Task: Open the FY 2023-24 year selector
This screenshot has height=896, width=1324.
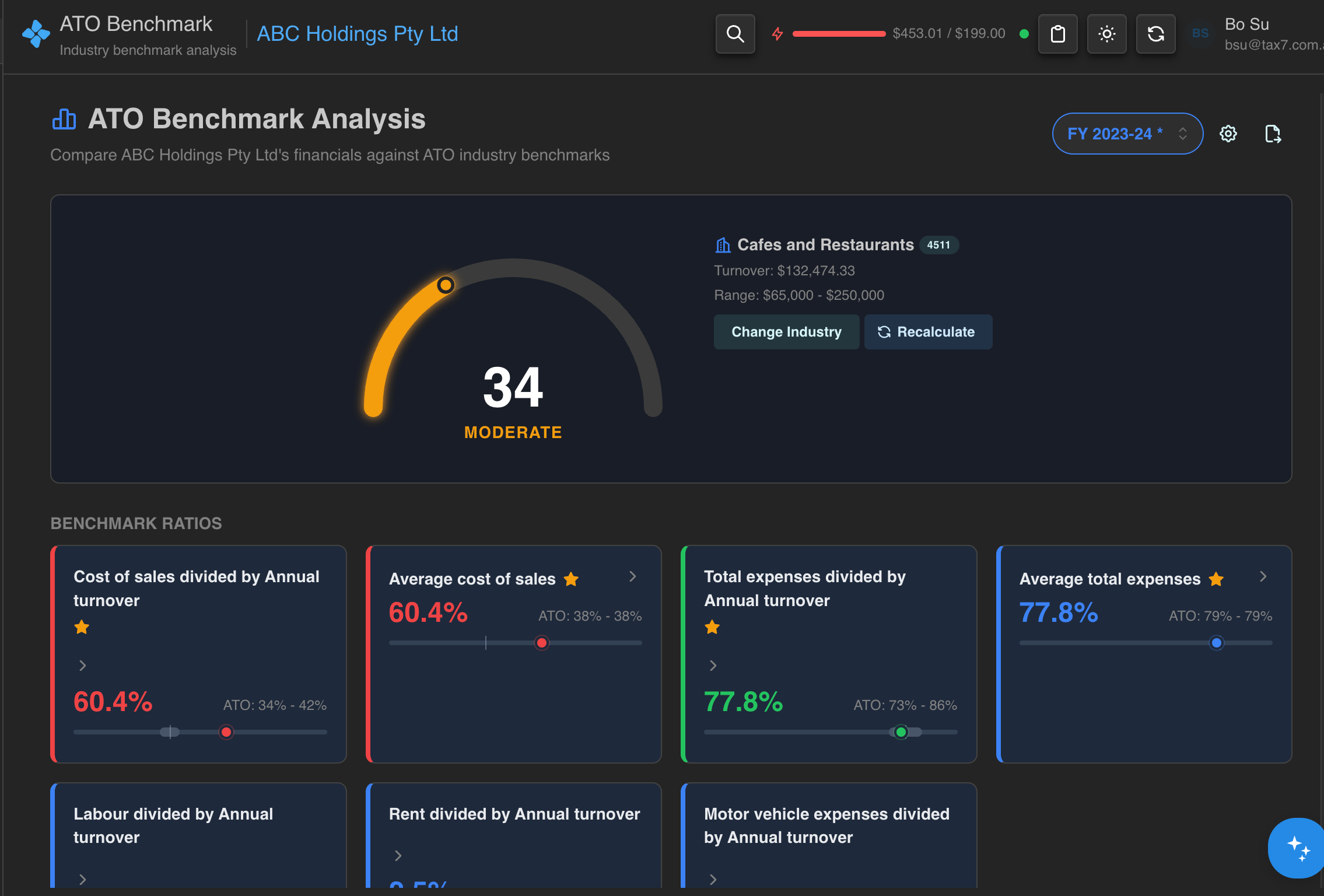Action: pyautogui.click(x=1127, y=134)
